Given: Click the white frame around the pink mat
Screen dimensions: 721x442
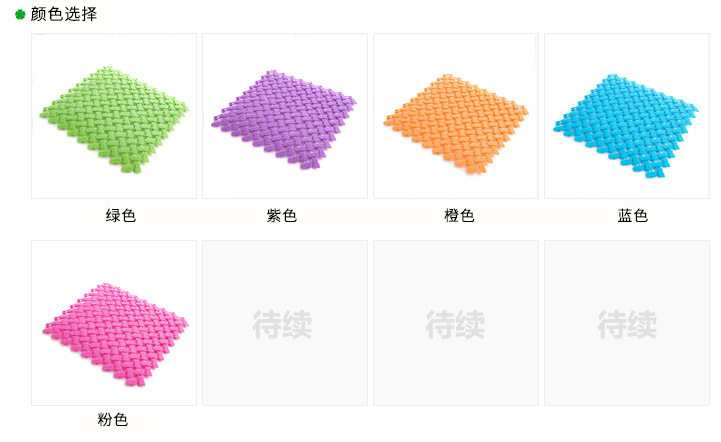Looking at the screenshot, I should click(x=114, y=323).
